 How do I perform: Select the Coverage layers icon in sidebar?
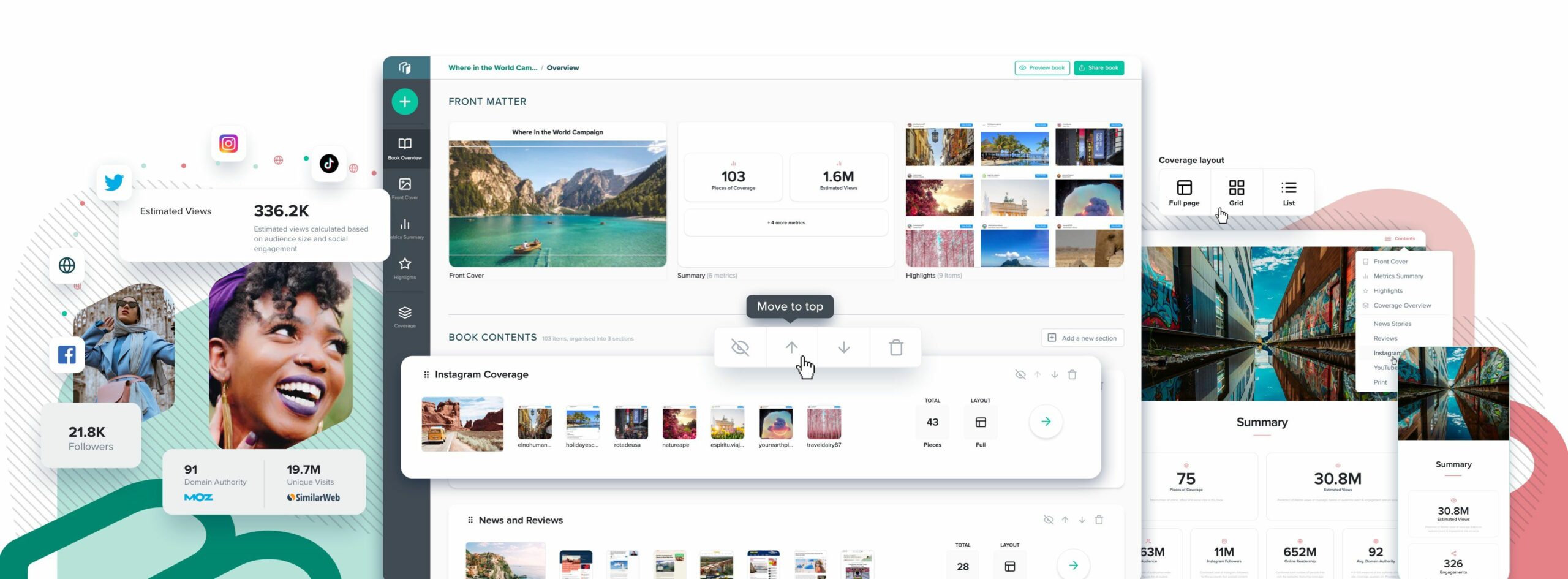click(405, 314)
